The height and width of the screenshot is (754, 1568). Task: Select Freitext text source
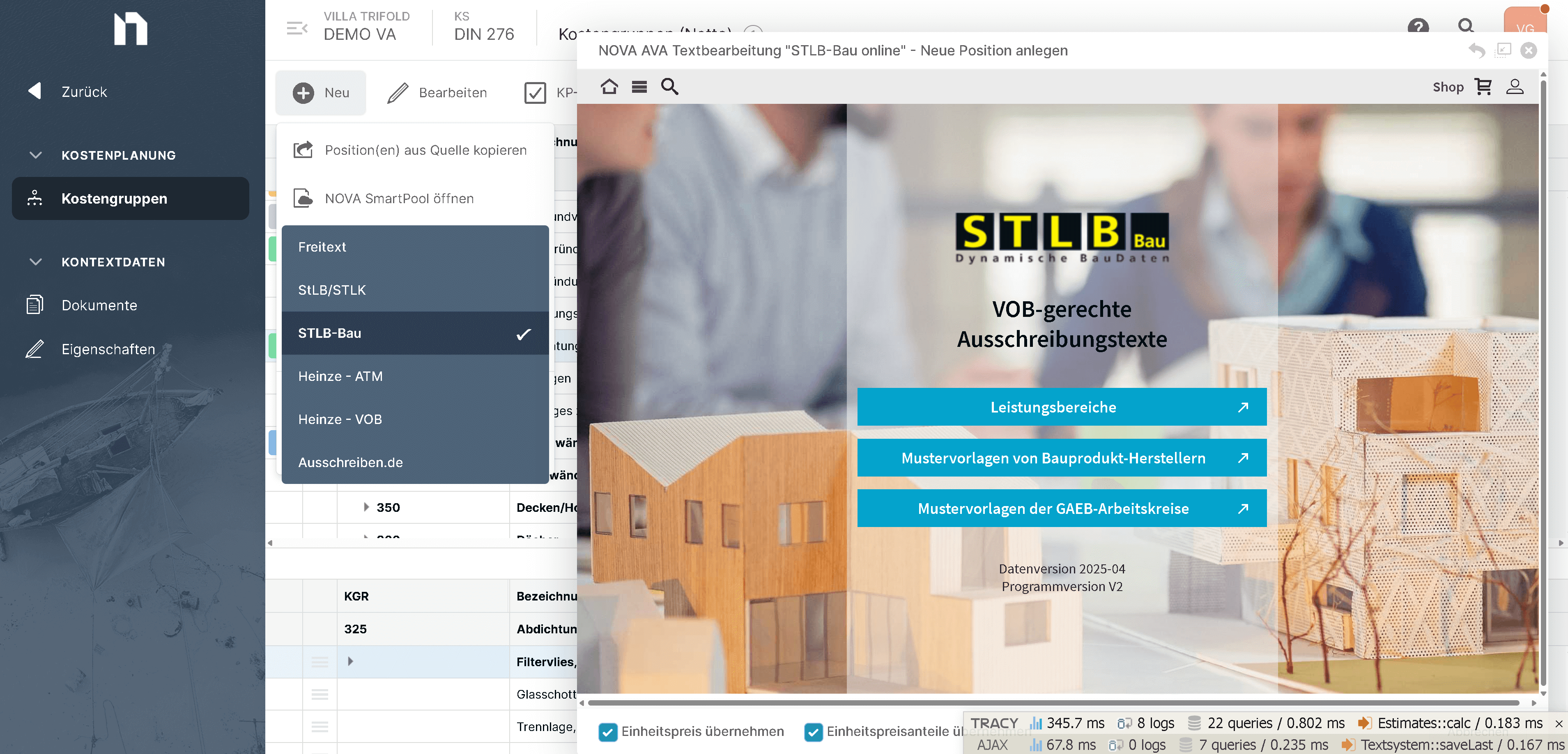point(416,246)
